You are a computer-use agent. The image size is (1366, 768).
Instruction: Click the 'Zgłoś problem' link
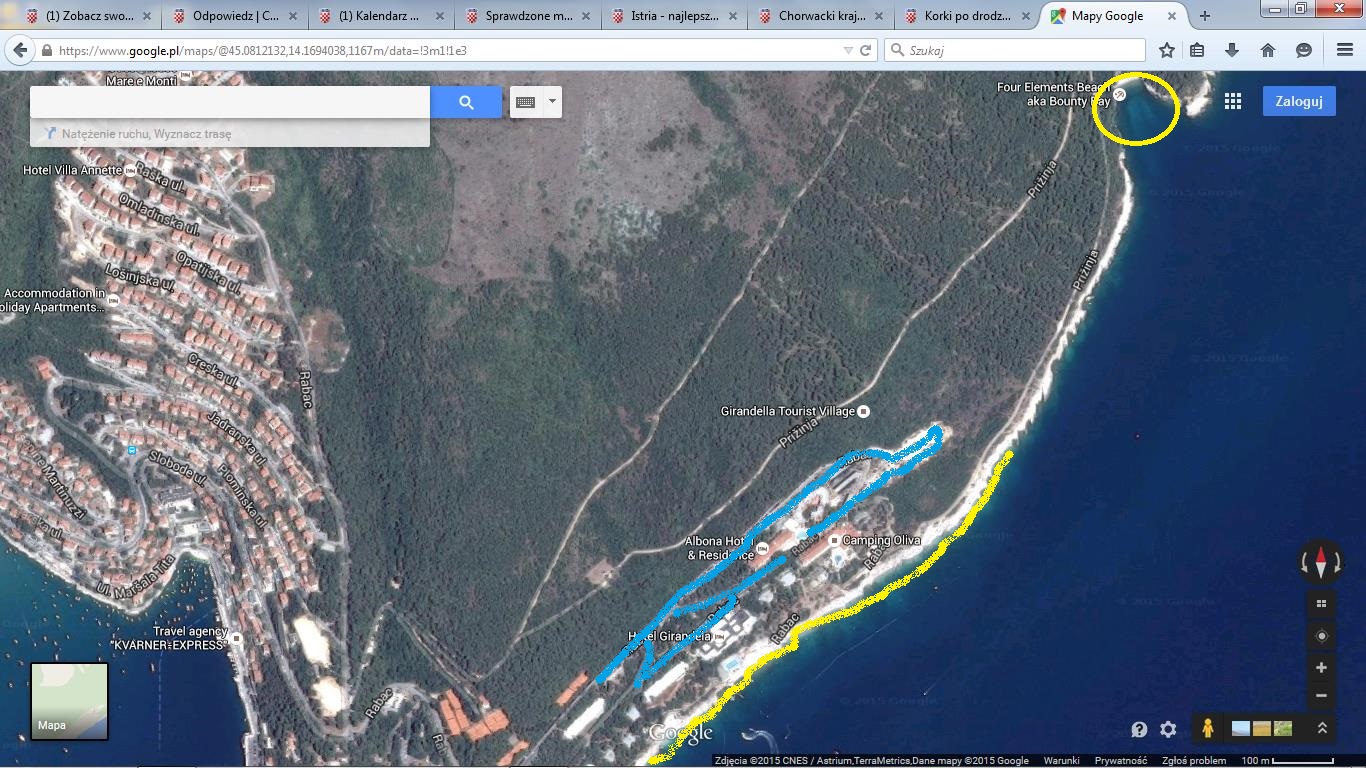click(x=1194, y=761)
